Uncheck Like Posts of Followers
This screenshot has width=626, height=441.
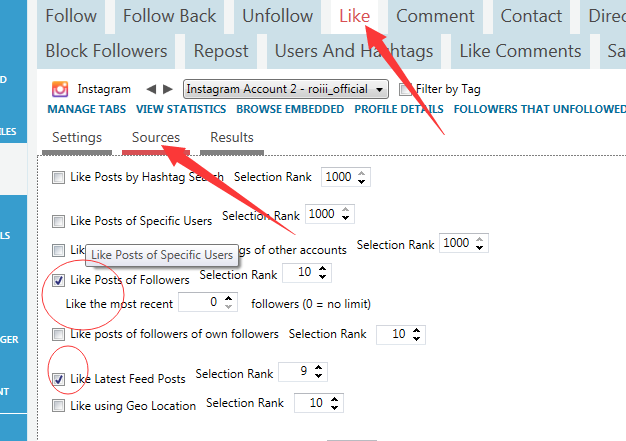58,280
